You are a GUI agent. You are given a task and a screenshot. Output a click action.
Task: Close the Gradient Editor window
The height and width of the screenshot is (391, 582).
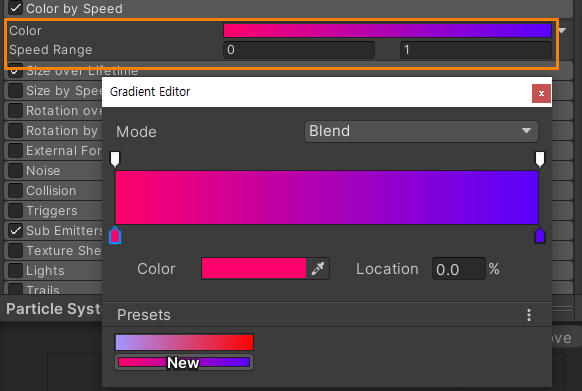pos(541,93)
